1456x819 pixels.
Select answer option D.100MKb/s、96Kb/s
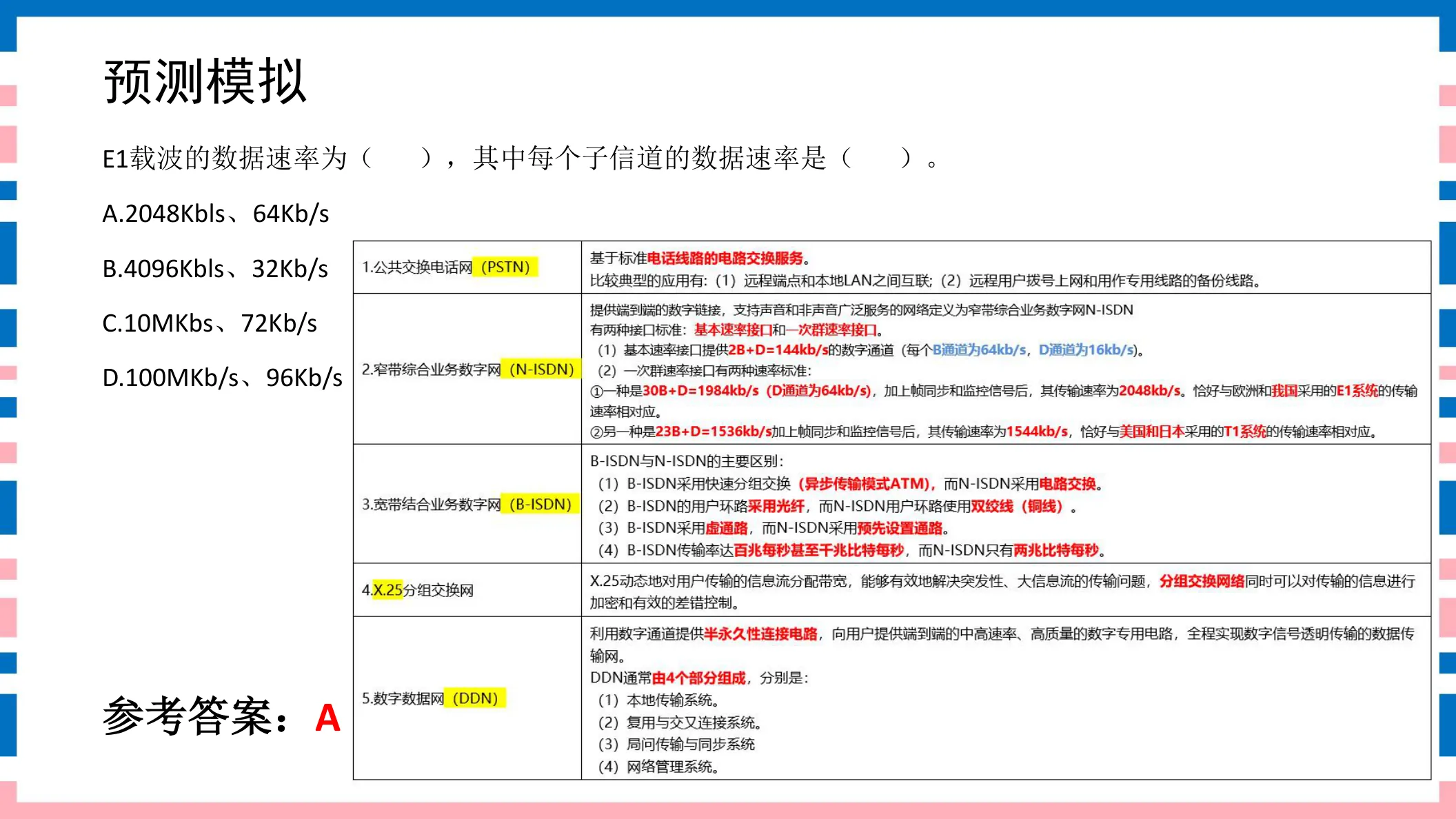click(x=222, y=378)
